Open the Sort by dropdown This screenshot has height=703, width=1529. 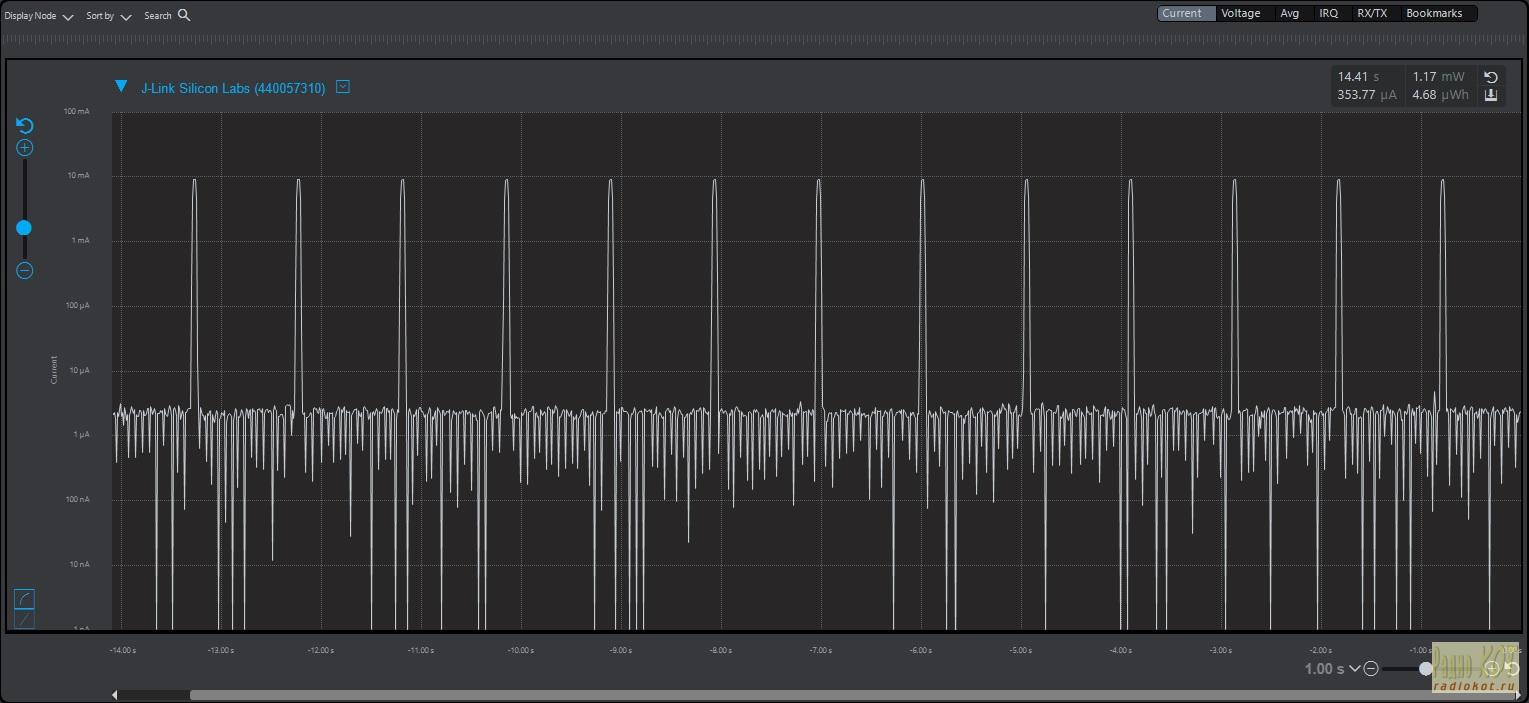point(108,16)
